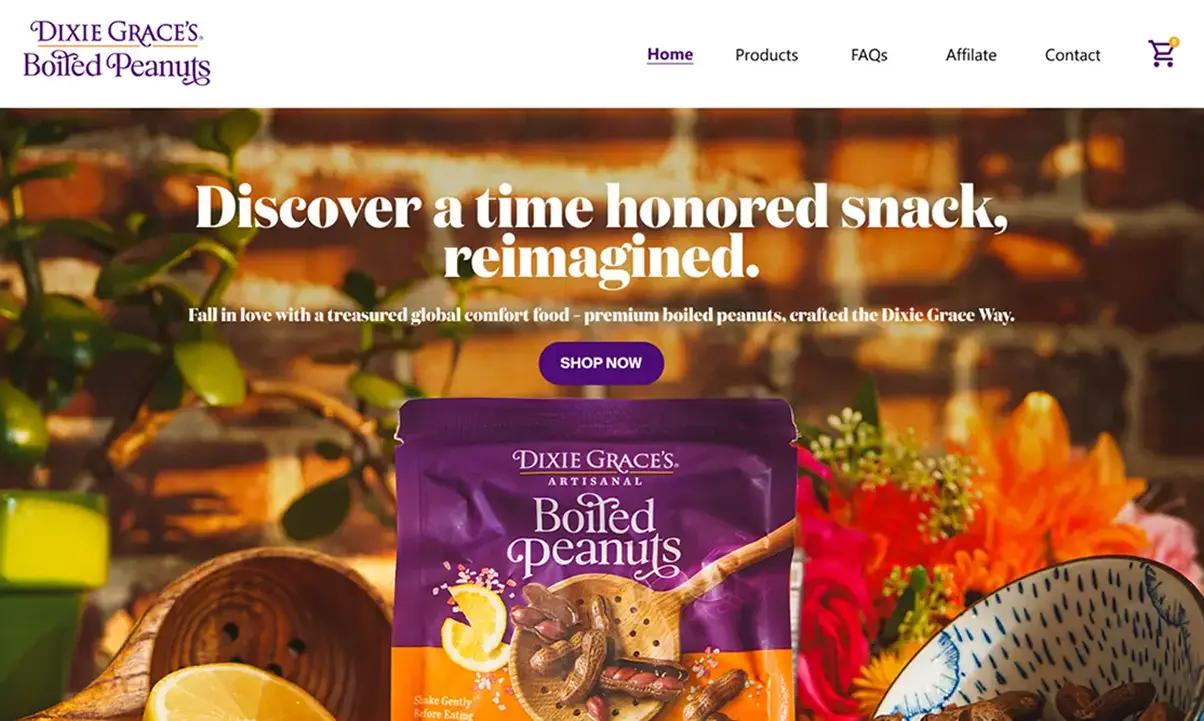This screenshot has width=1204, height=721.
Task: Navigate to FAQs
Action: (x=869, y=55)
